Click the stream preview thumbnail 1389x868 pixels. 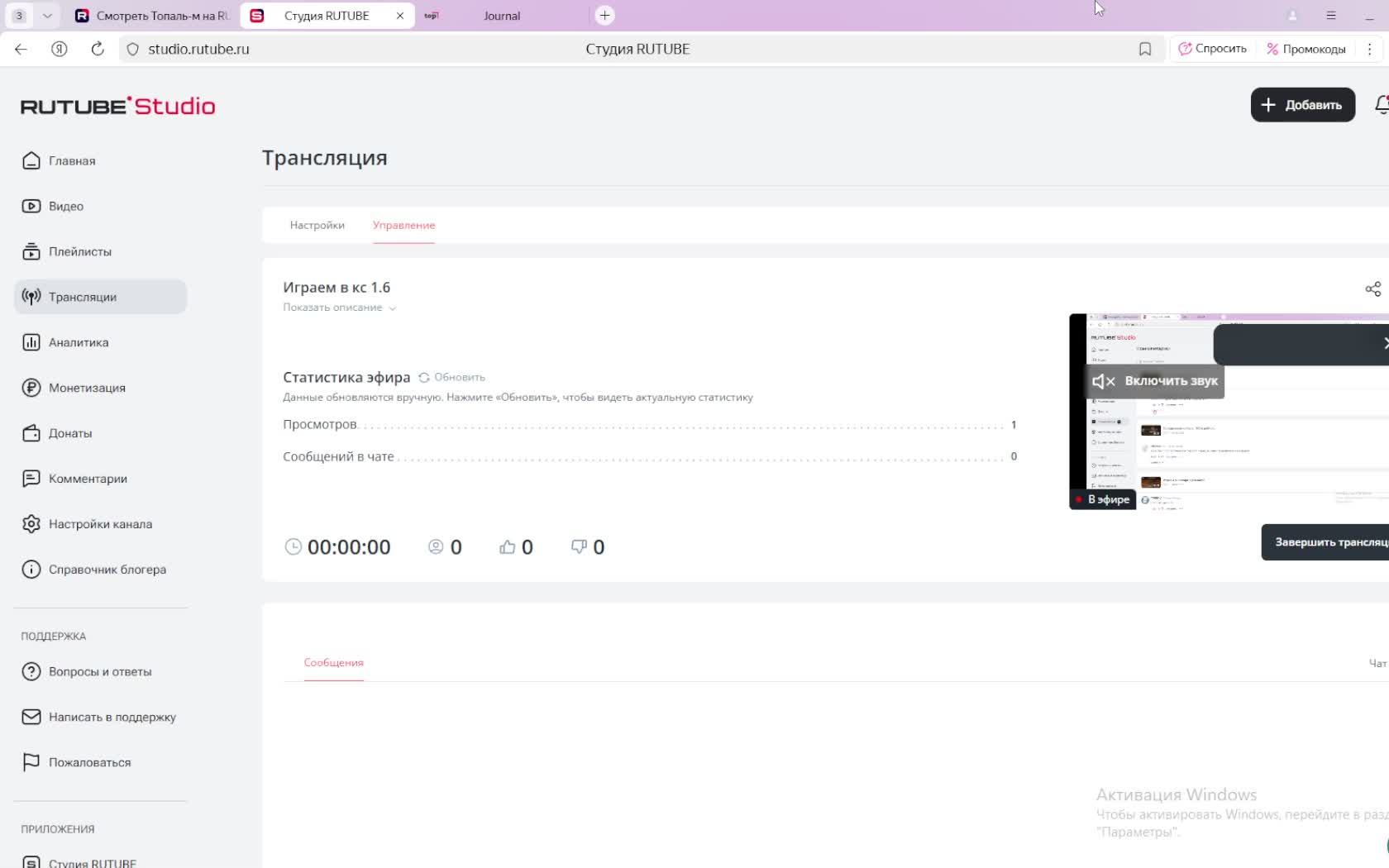tap(1229, 412)
